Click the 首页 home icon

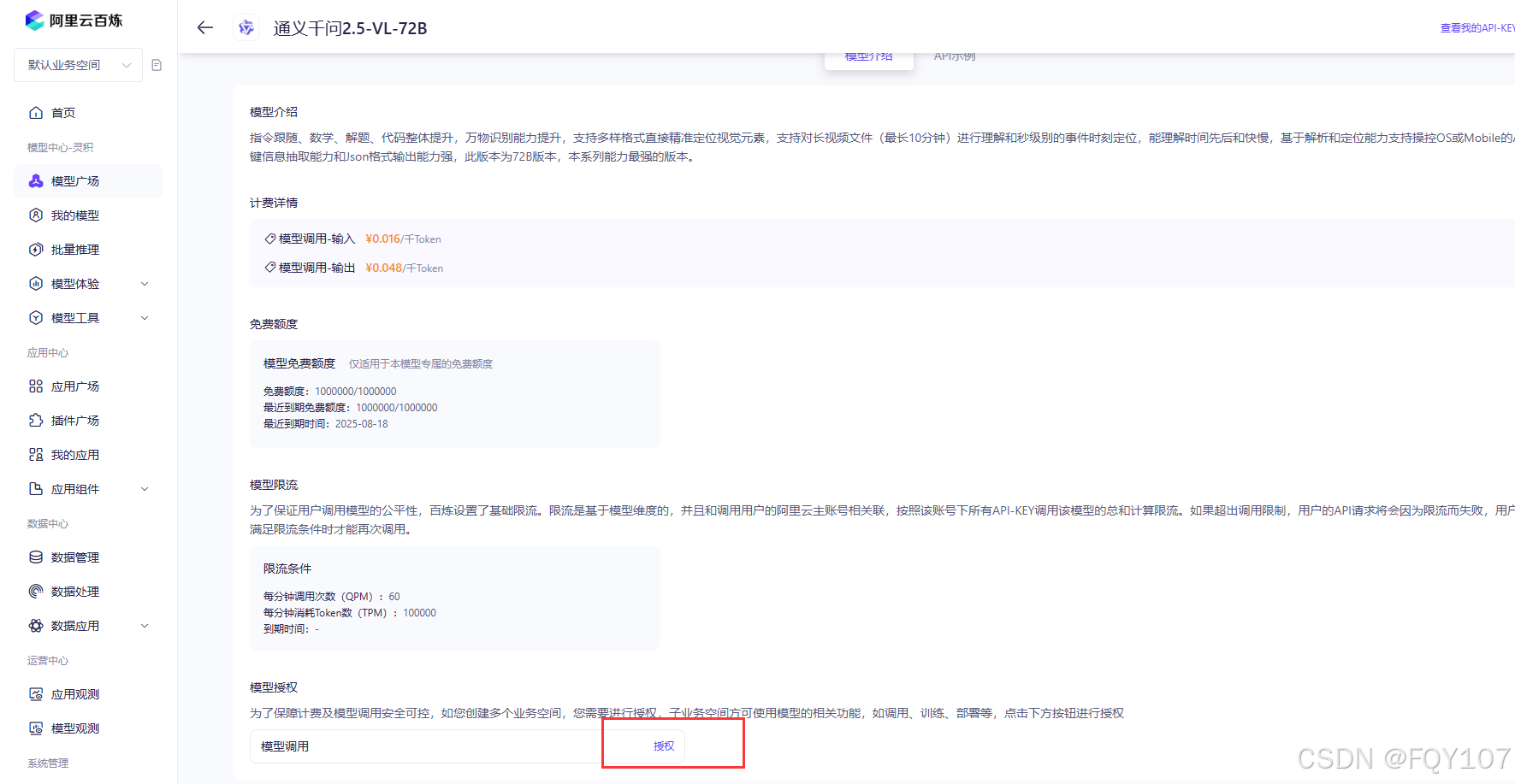coord(36,113)
